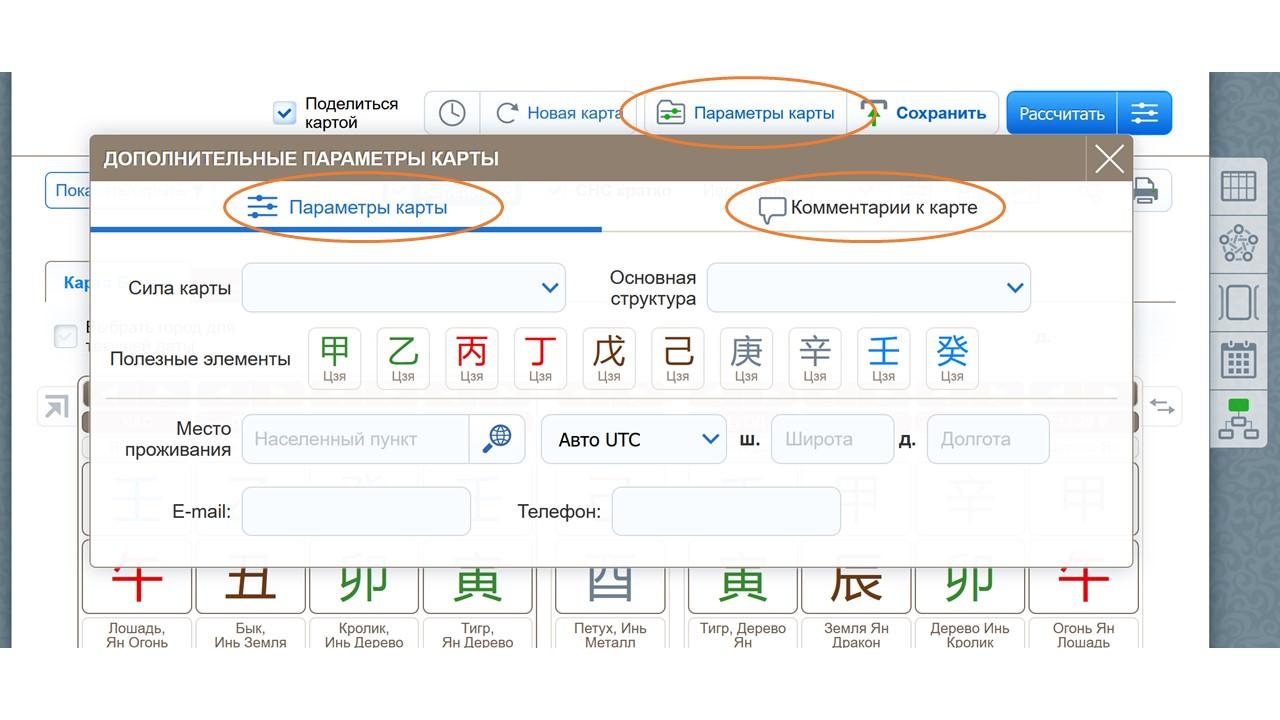This screenshot has width=1280, height=720.
Task: Click the clock history icon button
Action: pyautogui.click(x=452, y=113)
